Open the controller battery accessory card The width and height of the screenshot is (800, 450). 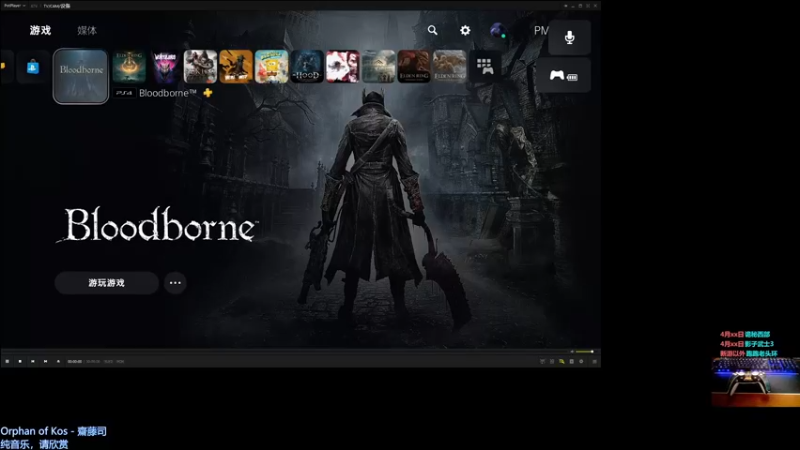(x=563, y=76)
